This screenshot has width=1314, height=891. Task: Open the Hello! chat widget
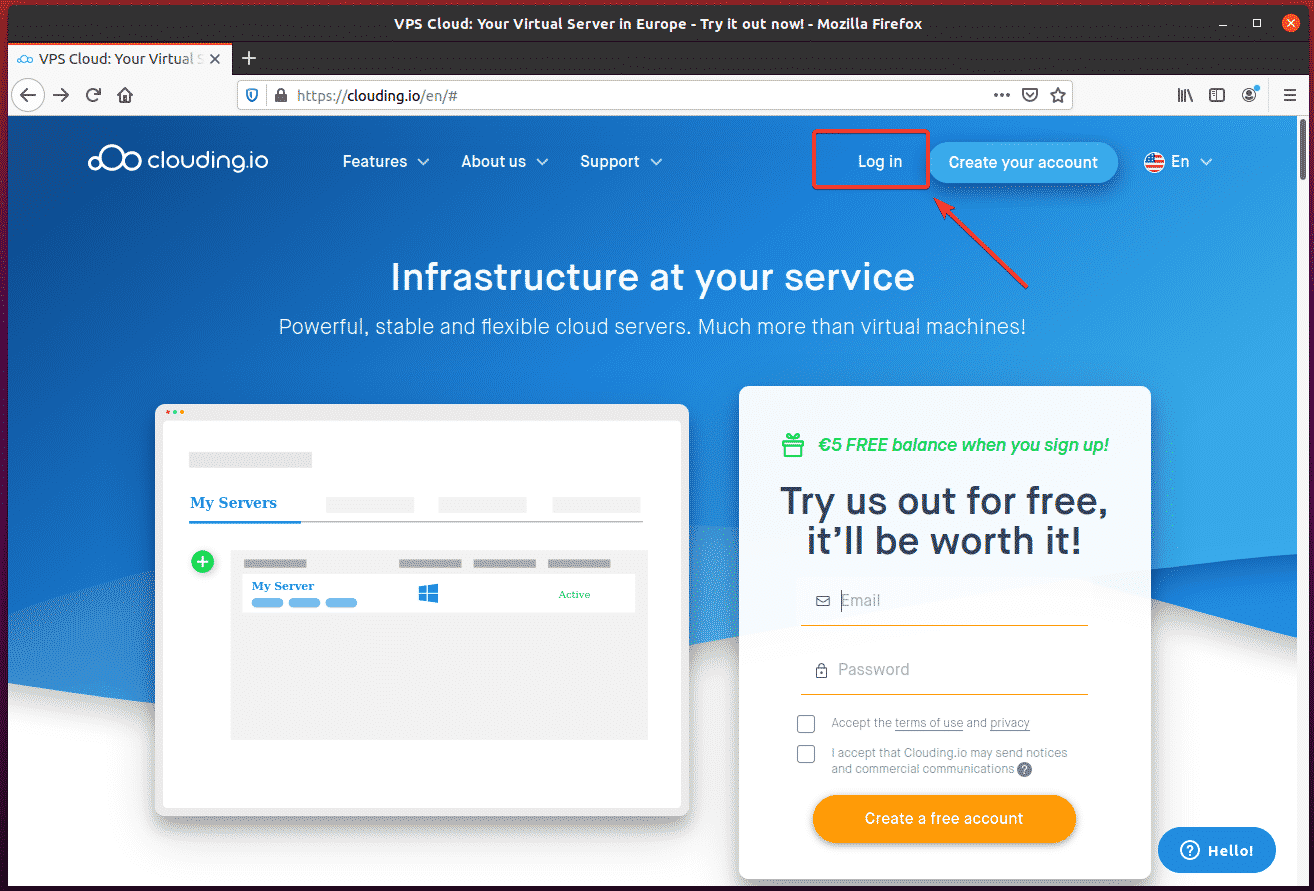(x=1217, y=850)
